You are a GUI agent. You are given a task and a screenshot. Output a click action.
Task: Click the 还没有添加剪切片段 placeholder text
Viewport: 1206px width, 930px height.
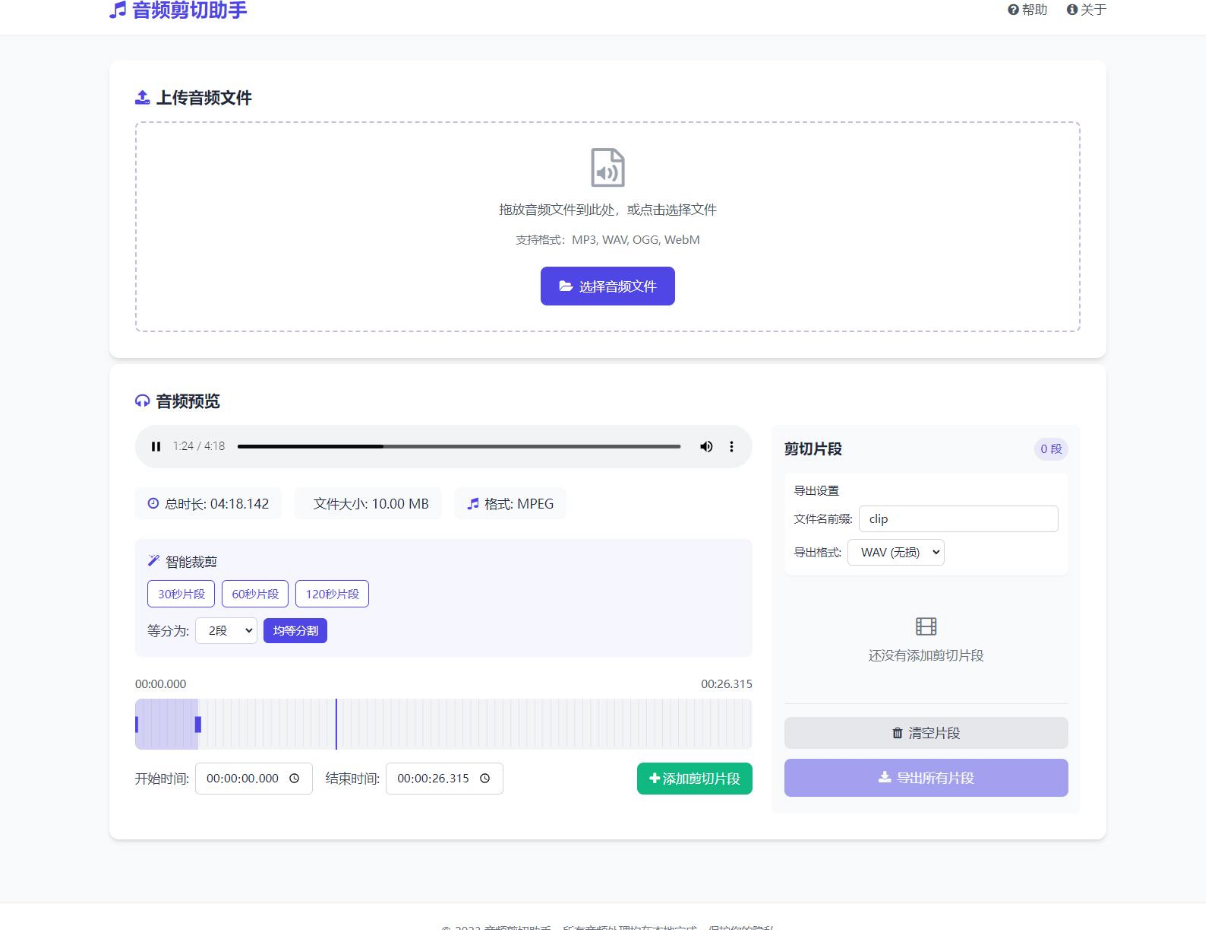pos(926,656)
